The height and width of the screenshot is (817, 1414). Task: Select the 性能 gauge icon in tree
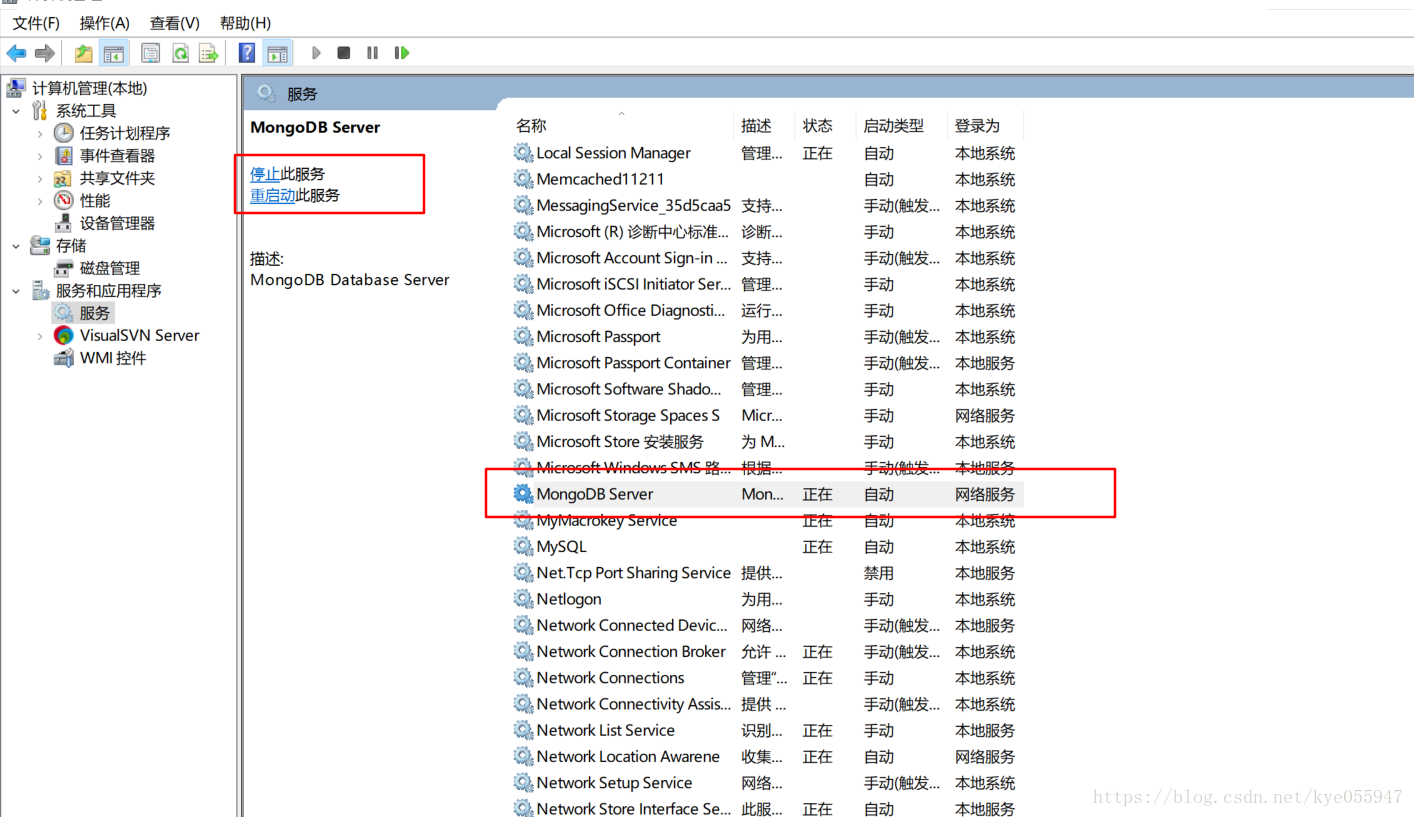coord(64,201)
